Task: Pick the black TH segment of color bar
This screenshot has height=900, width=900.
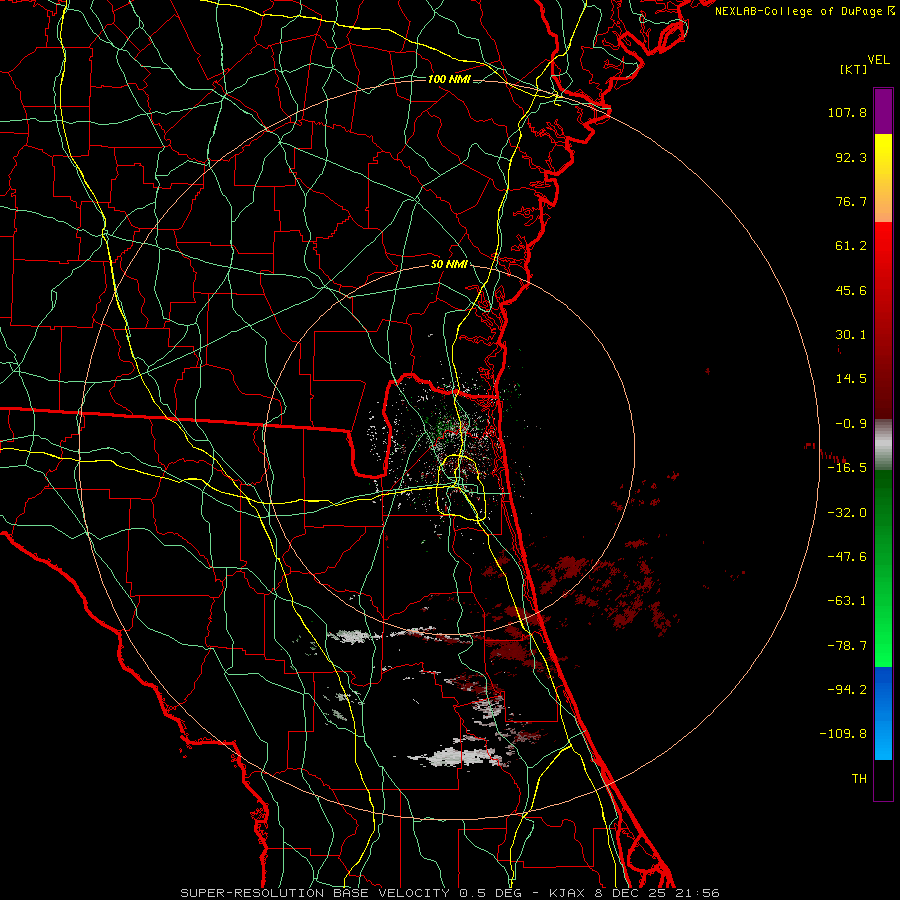Action: coord(883,779)
